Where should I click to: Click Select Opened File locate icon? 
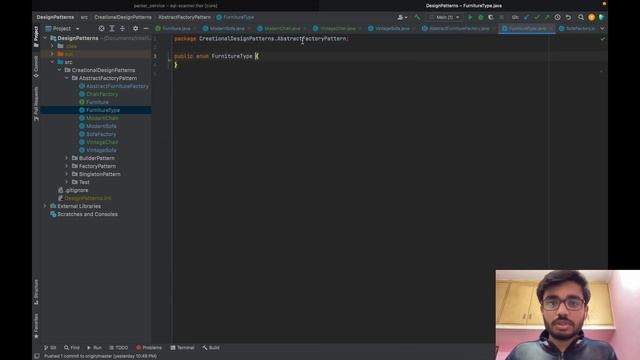point(101,29)
